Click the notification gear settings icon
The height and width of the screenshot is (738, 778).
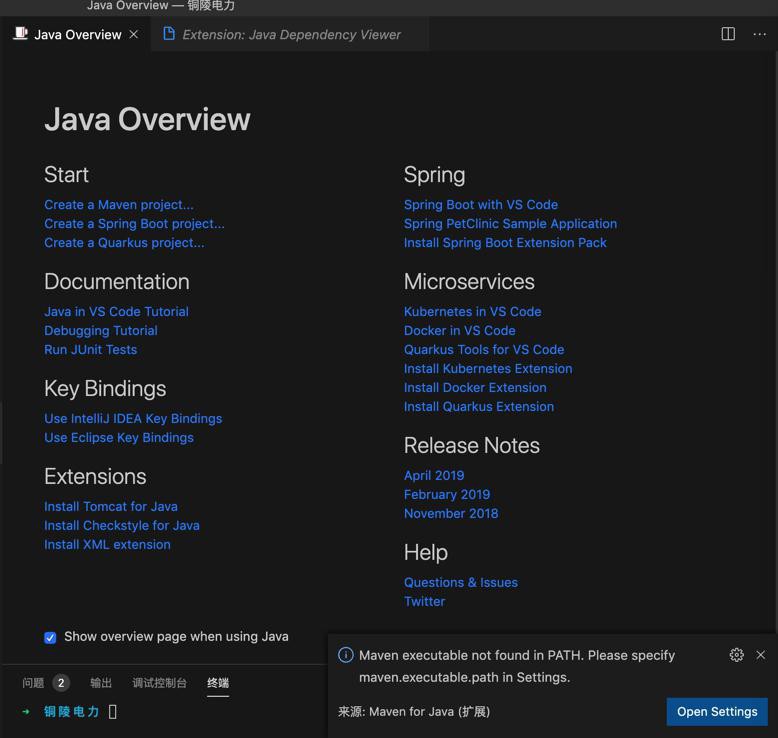click(x=736, y=655)
